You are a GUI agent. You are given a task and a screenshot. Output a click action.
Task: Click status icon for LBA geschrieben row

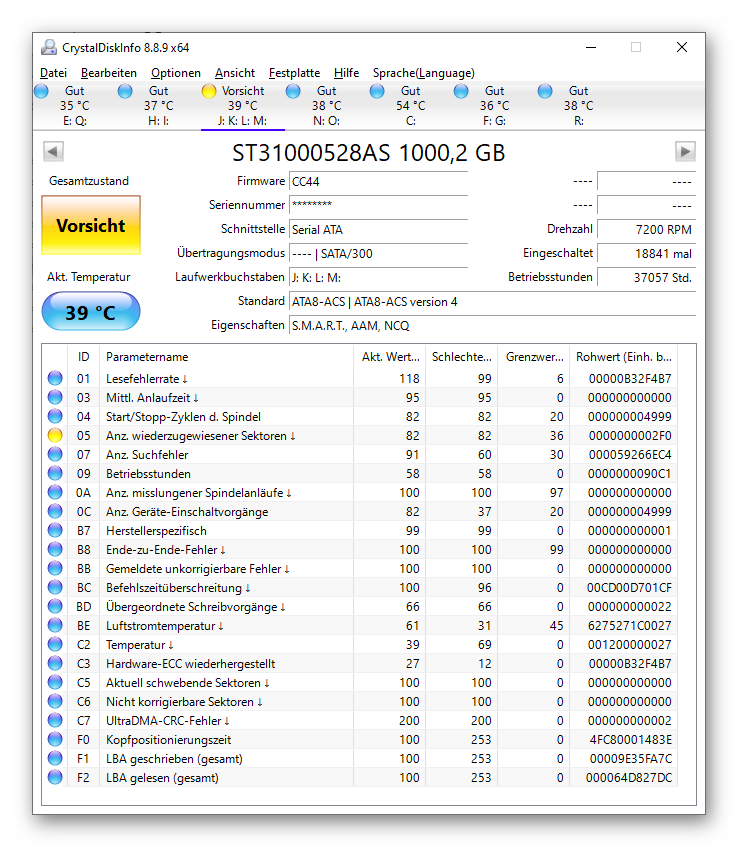pyautogui.click(x=55, y=758)
